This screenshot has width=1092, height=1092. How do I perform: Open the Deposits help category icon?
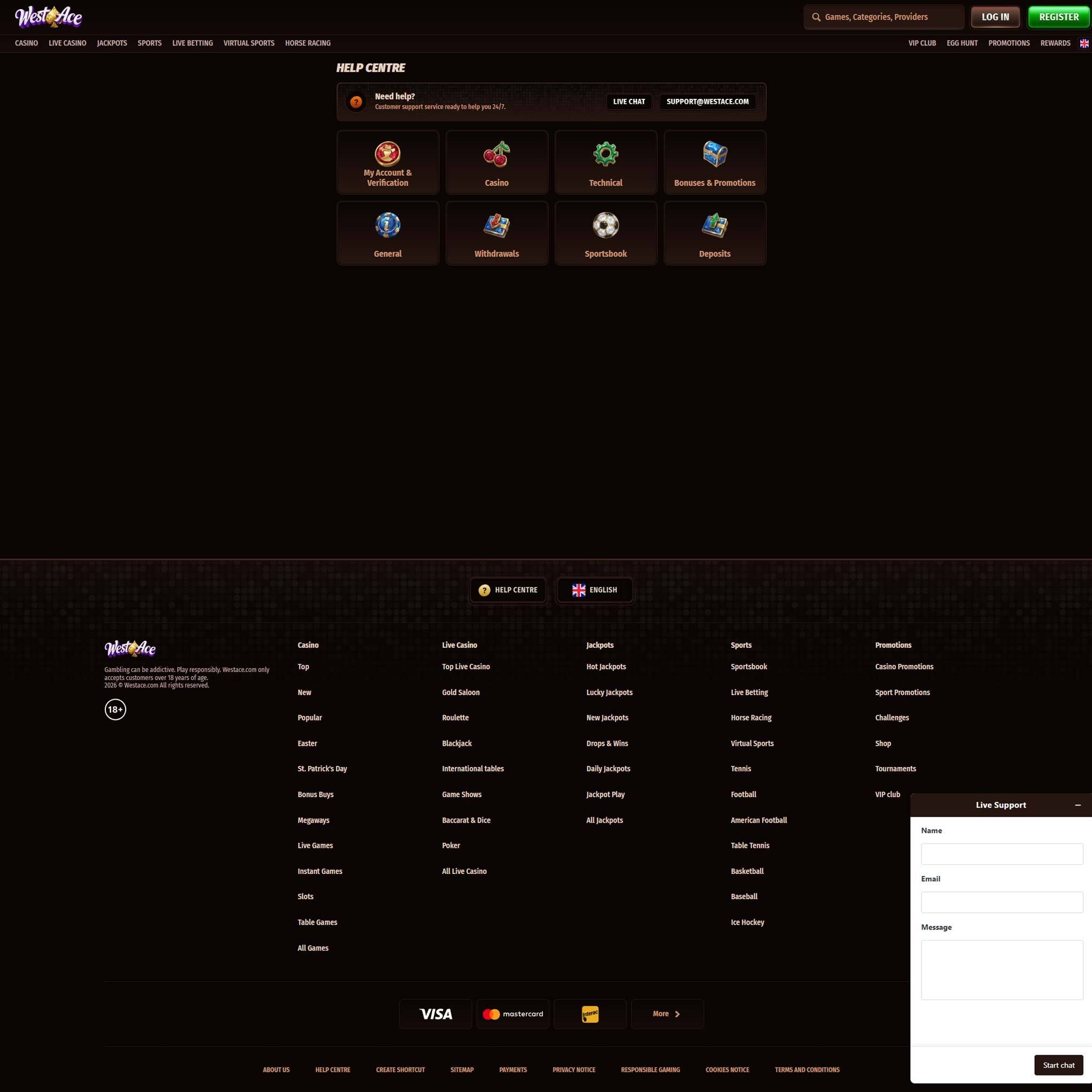click(x=715, y=225)
